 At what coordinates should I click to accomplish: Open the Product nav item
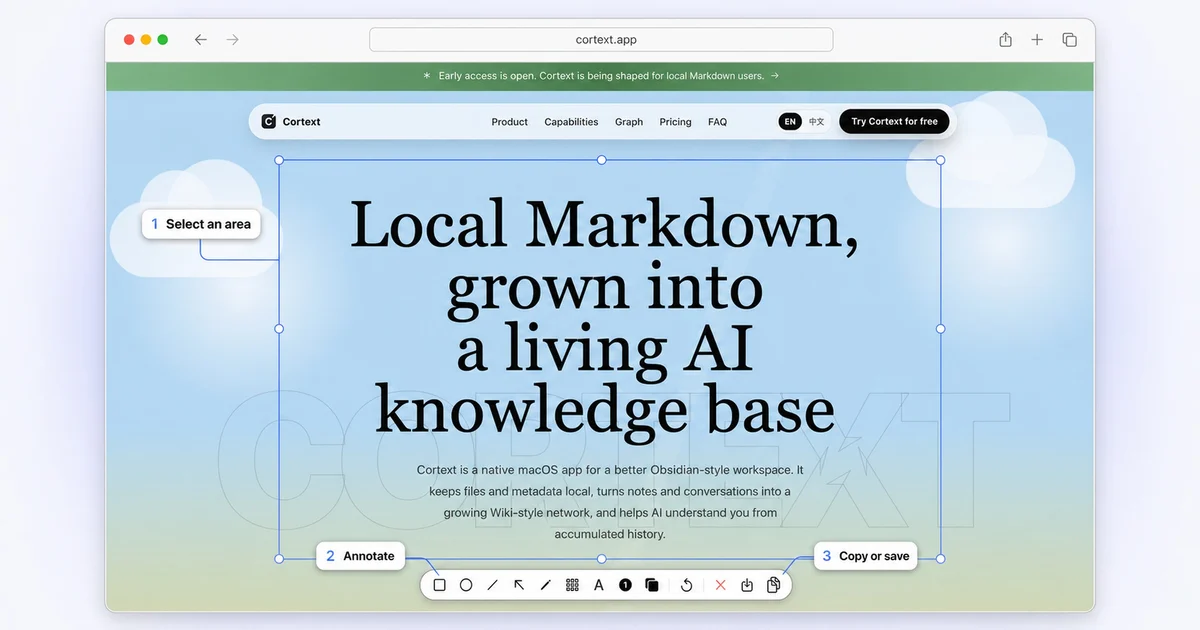pyautogui.click(x=510, y=122)
